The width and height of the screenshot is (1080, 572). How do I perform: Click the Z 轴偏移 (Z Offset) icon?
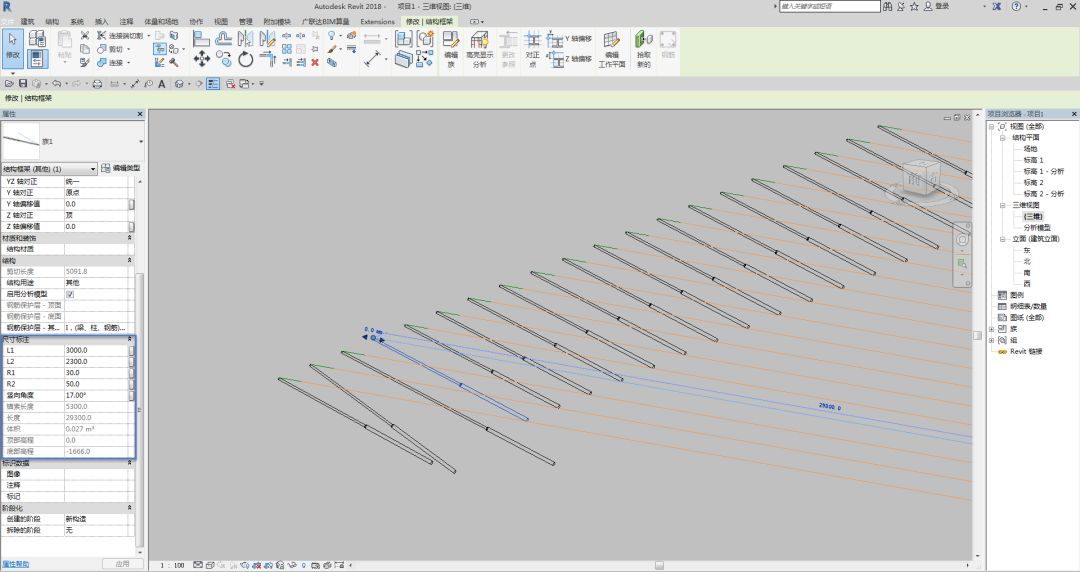pyautogui.click(x=555, y=59)
